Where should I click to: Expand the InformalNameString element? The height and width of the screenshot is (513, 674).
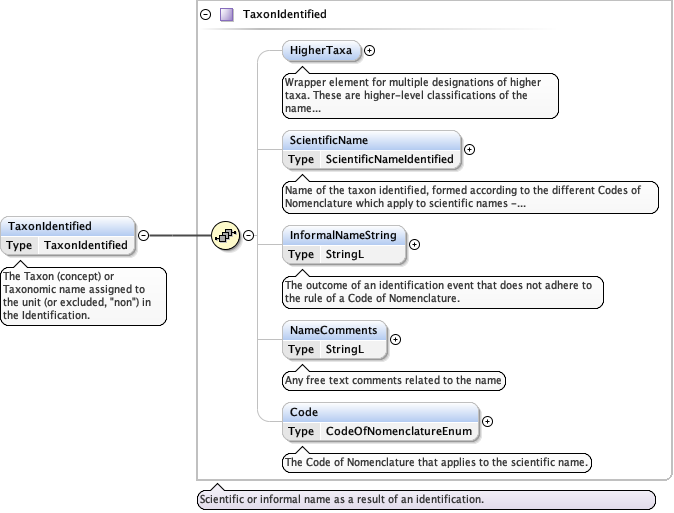(415, 244)
